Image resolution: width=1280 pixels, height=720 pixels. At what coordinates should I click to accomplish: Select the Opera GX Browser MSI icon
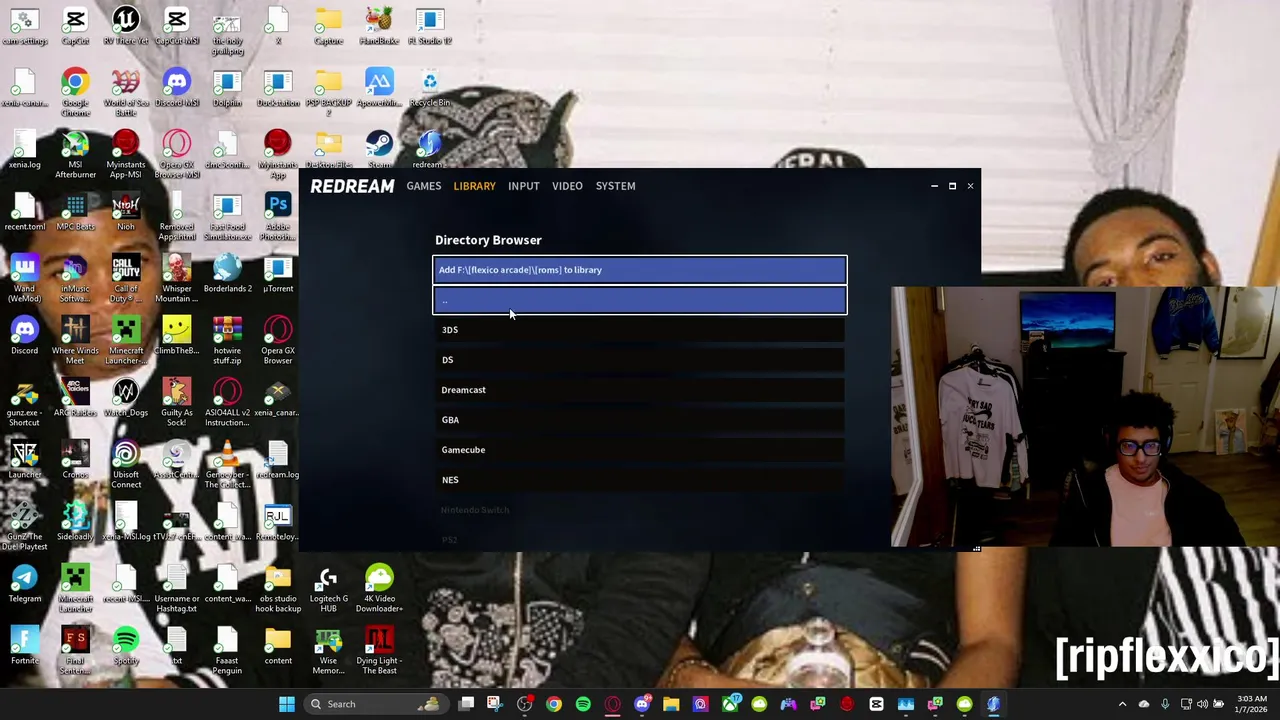point(177,154)
